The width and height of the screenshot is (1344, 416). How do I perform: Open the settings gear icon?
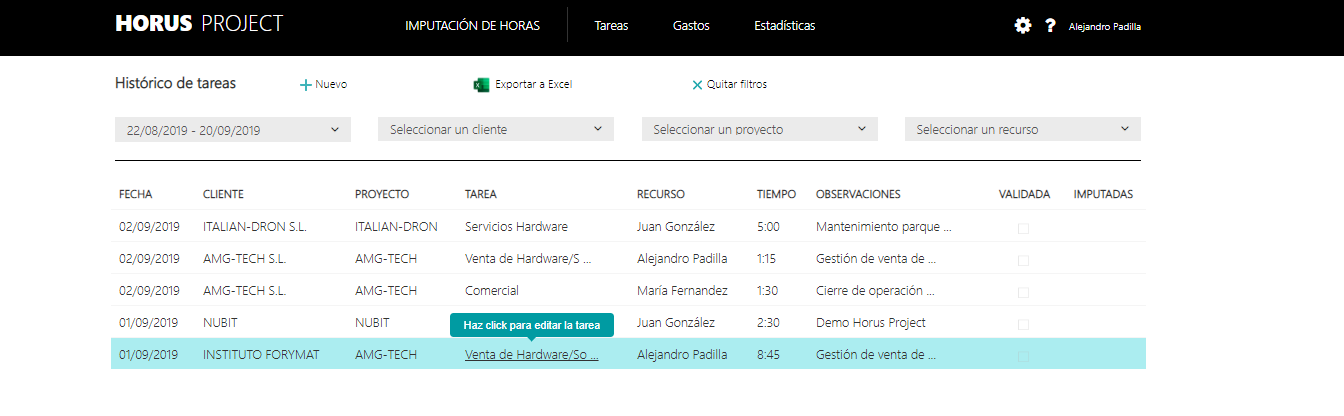coord(1022,26)
